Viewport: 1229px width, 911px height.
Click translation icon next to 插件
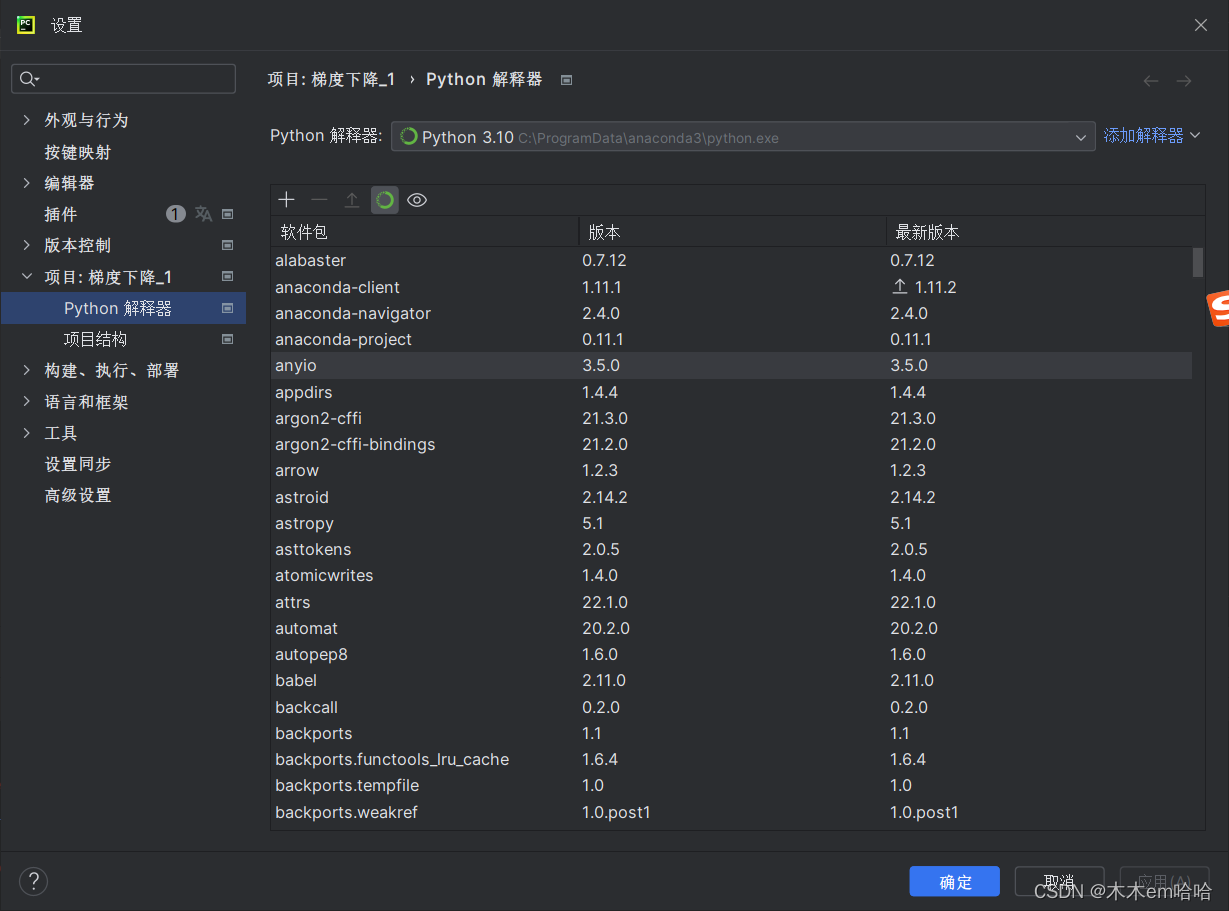(x=204, y=214)
